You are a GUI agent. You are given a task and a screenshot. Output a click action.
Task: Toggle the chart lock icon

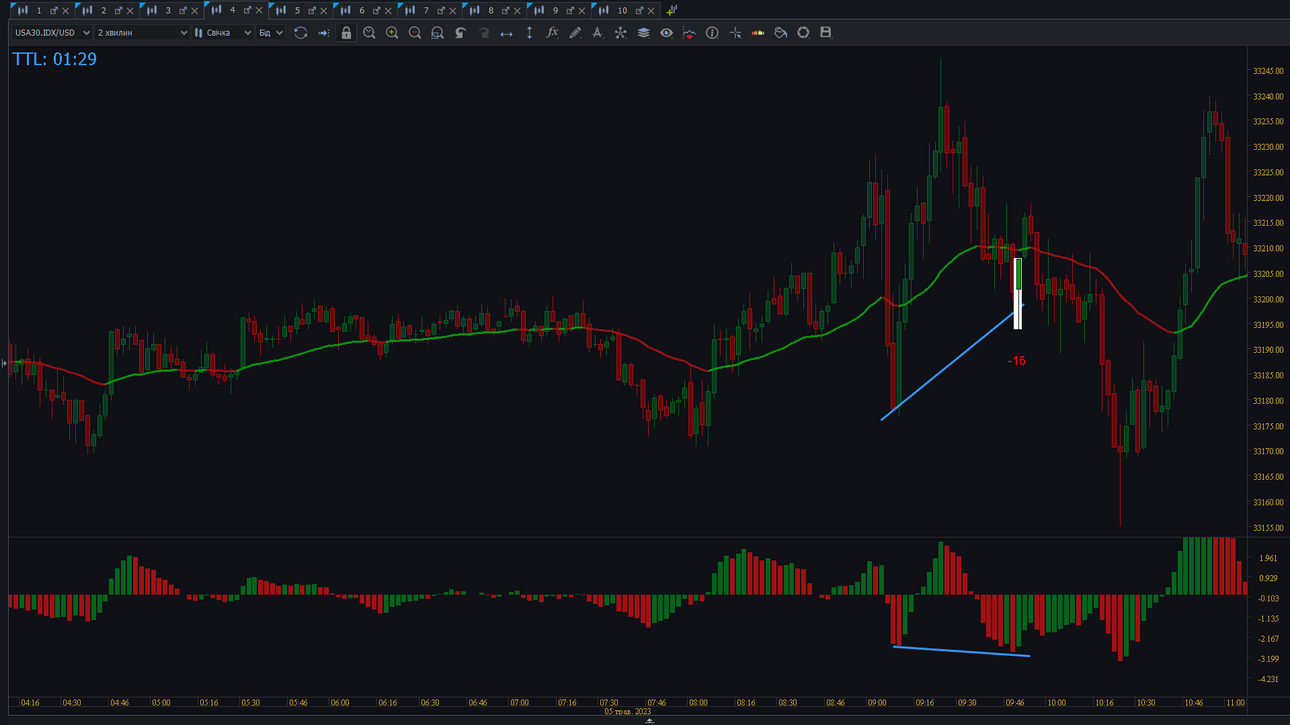(346, 33)
